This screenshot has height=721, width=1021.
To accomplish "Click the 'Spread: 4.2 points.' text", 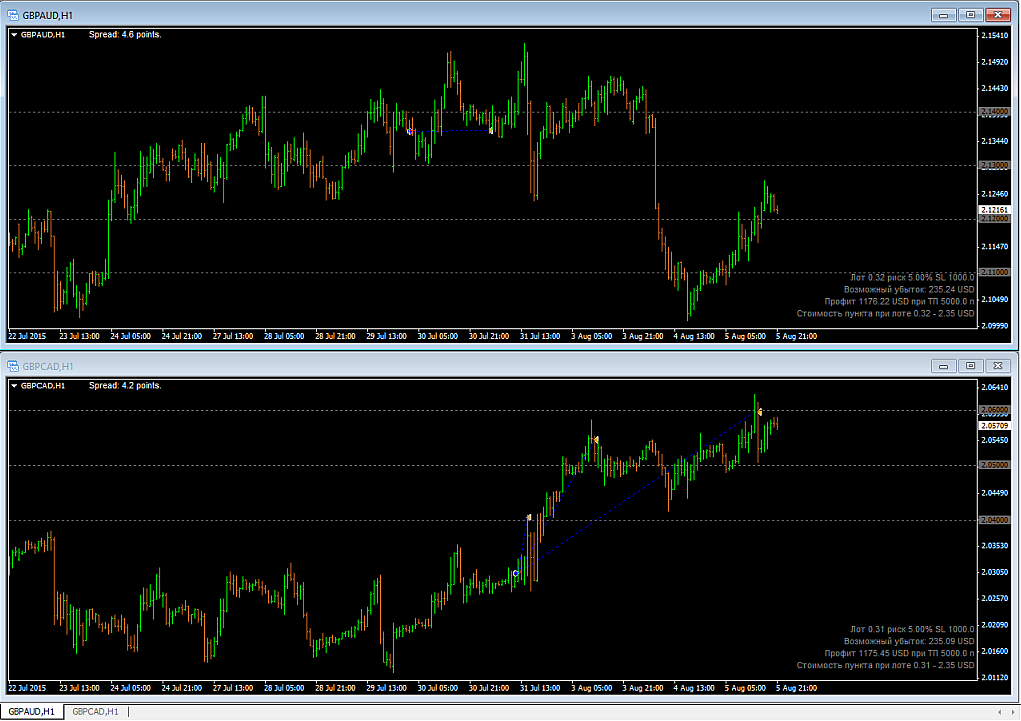I will pos(125,386).
